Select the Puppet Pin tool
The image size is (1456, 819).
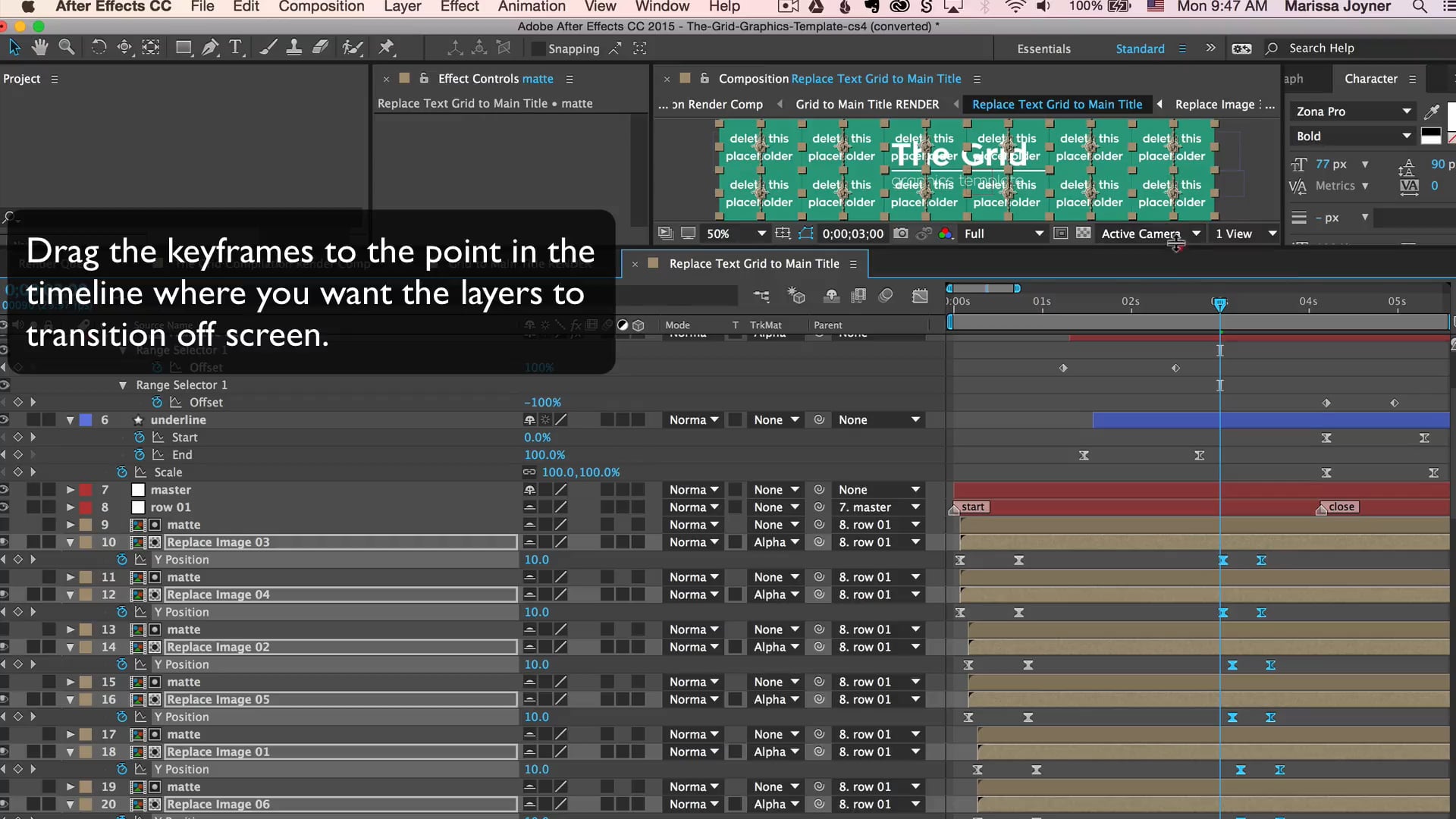click(x=387, y=47)
